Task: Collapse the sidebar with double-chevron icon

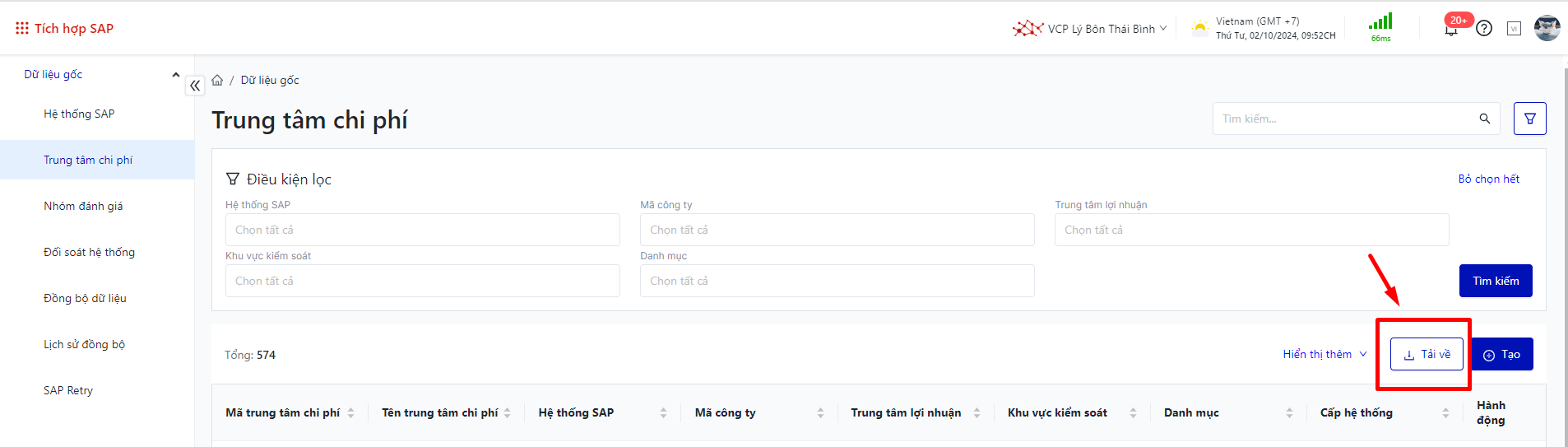Action: click(x=195, y=86)
